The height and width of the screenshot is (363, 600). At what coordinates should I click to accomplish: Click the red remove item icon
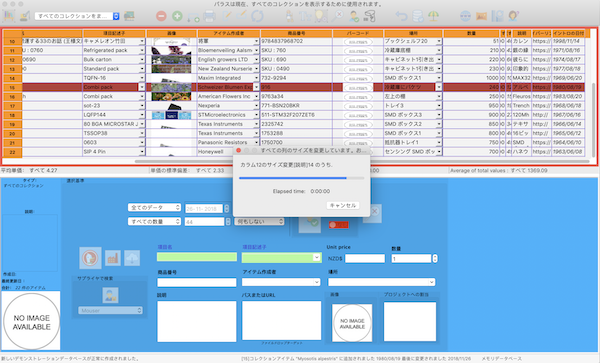[161, 16]
